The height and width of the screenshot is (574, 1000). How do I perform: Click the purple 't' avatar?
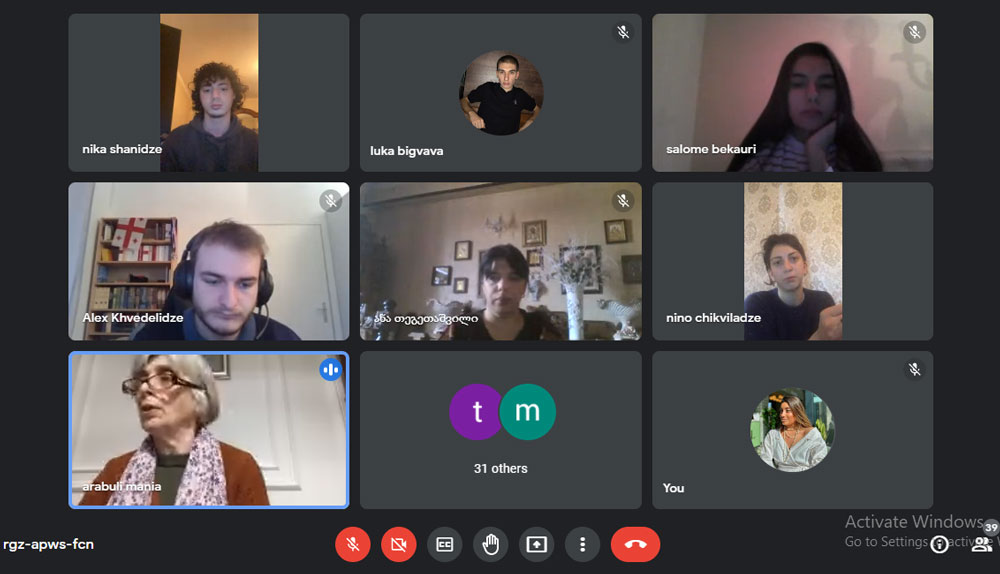(476, 411)
